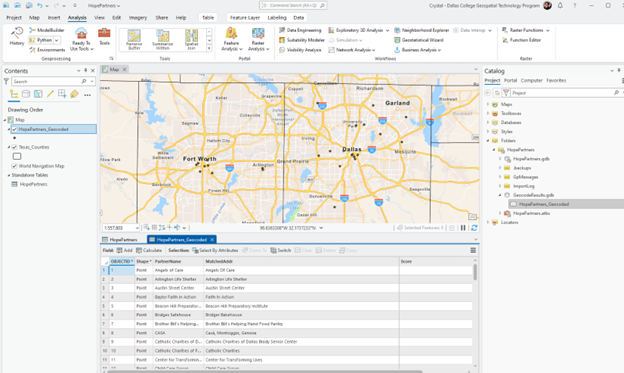
Task: Select the Spatial Join tool
Action: point(191,40)
